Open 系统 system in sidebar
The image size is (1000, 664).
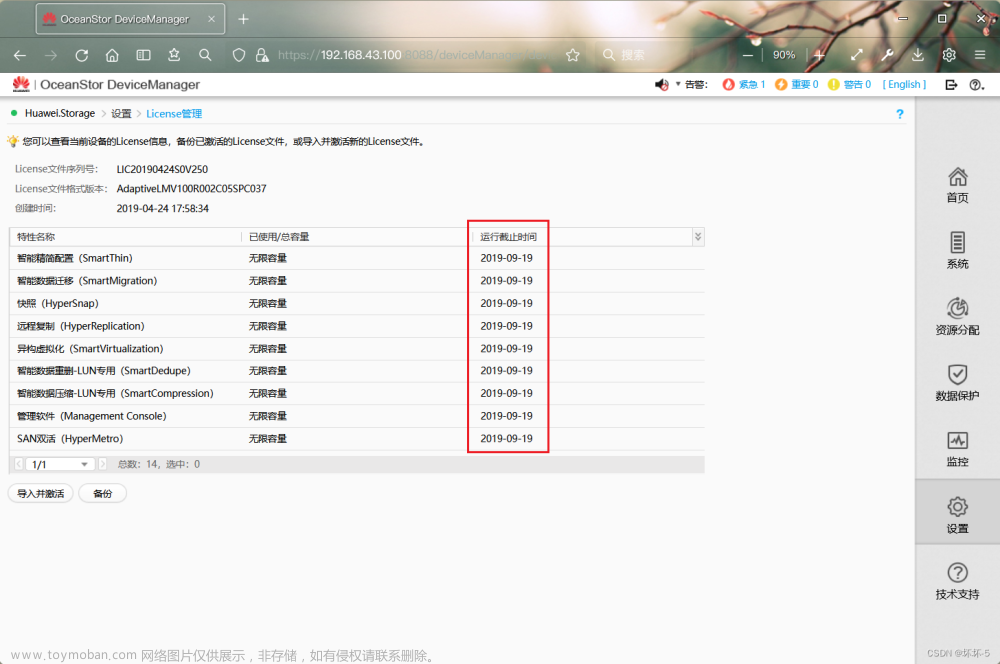(x=957, y=251)
